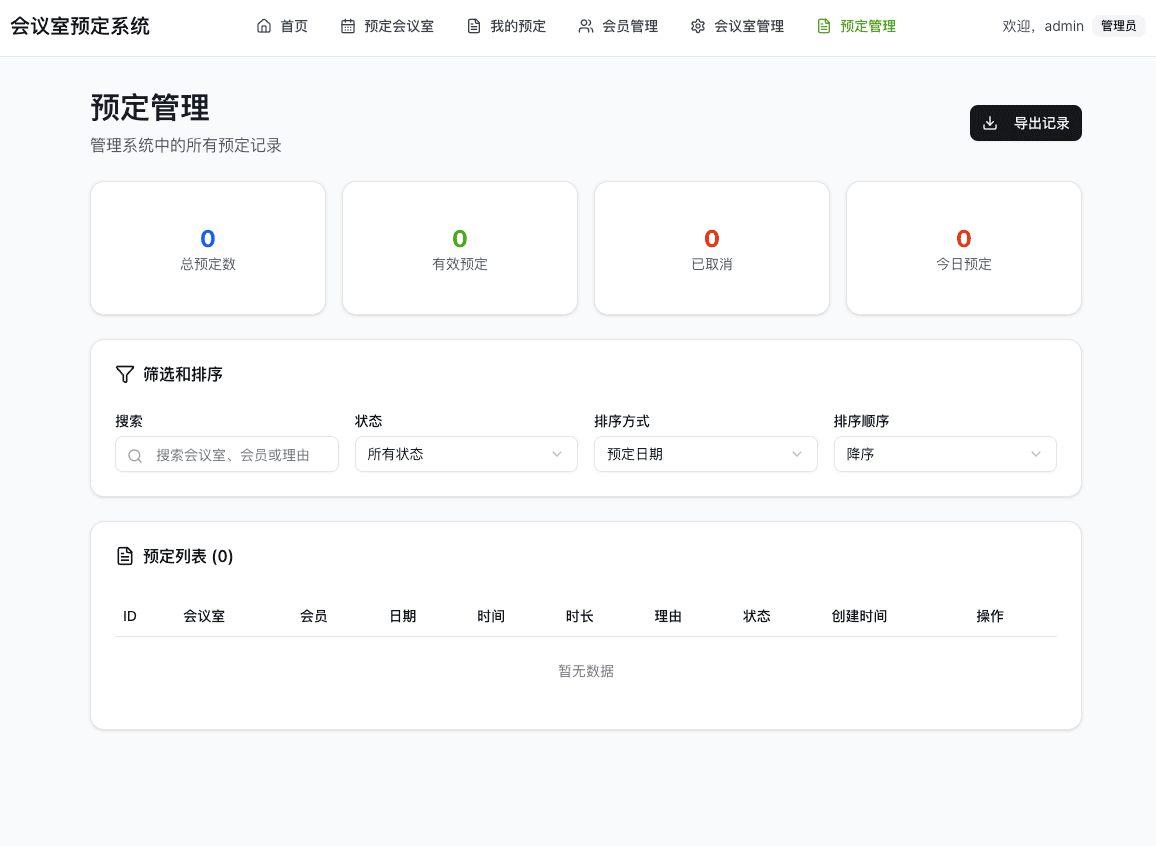Open 会议室管理 navigation item
Viewport: 1156px width, 846px height.
click(737, 27)
